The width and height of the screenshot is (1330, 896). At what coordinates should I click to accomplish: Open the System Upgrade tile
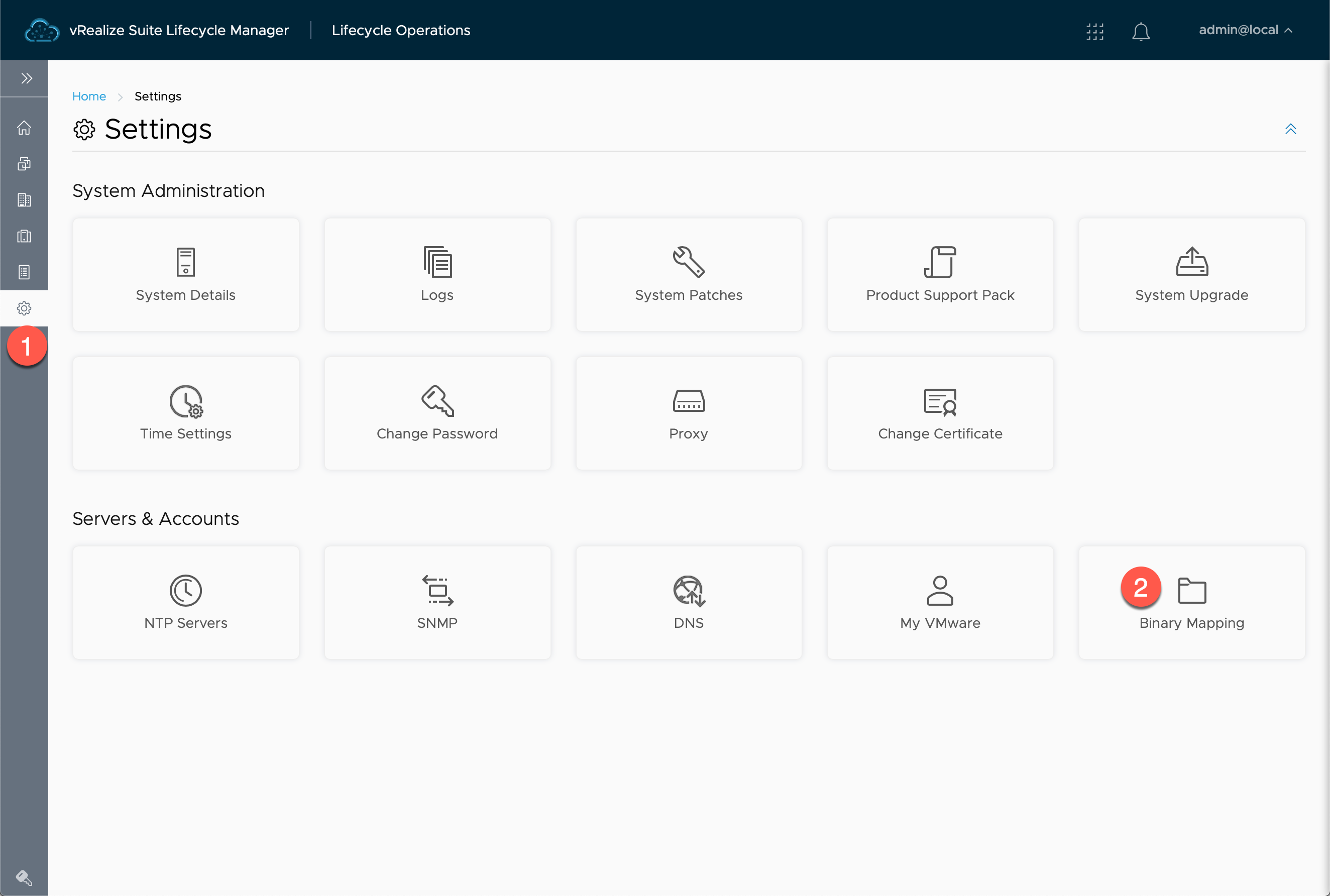point(1191,274)
